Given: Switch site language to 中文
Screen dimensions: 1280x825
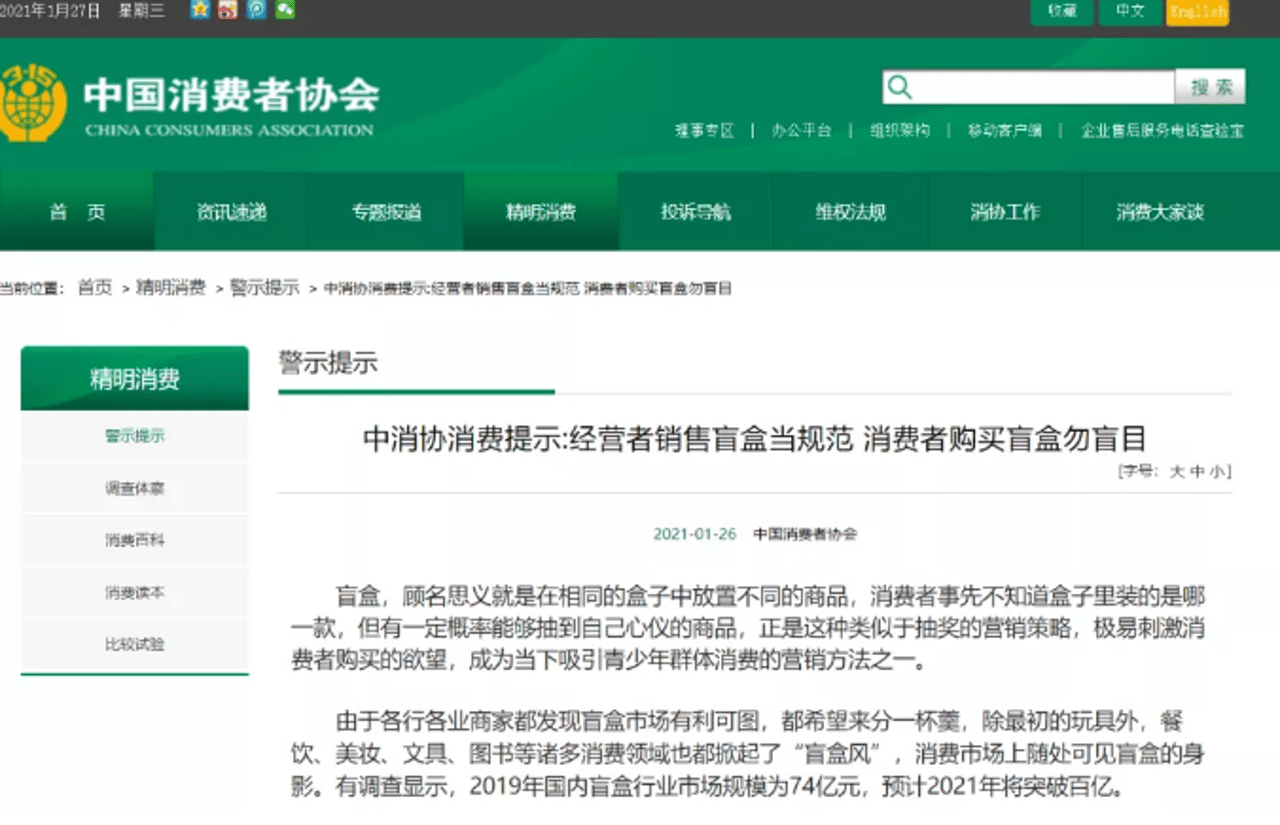Looking at the screenshot, I should pyautogui.click(x=1130, y=12).
